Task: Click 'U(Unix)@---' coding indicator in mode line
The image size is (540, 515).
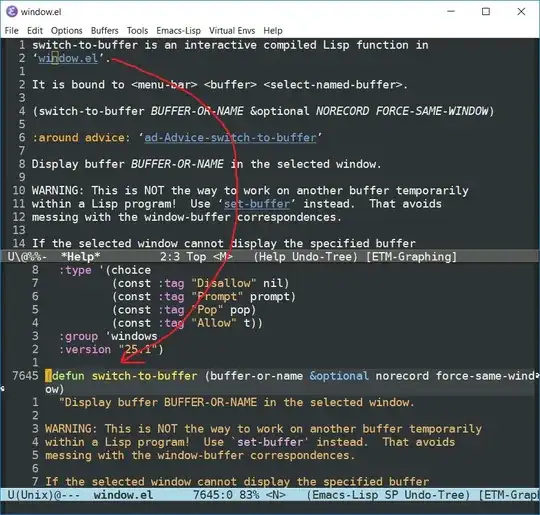Action: (43, 495)
